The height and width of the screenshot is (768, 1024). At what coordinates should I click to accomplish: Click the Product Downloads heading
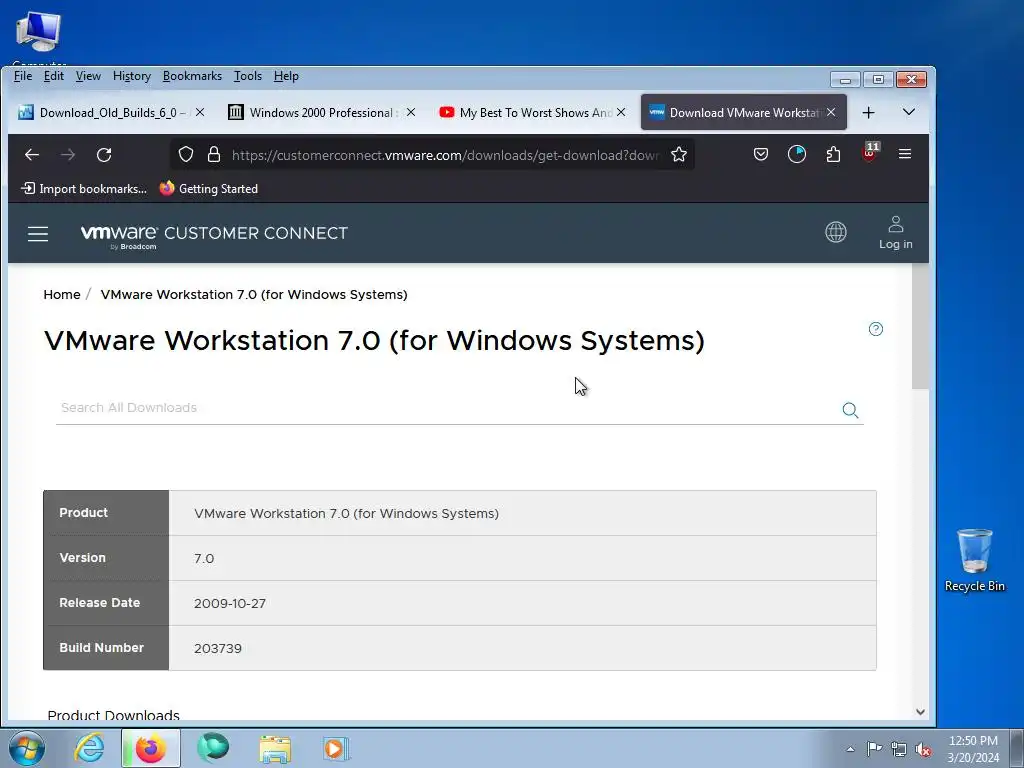[114, 715]
